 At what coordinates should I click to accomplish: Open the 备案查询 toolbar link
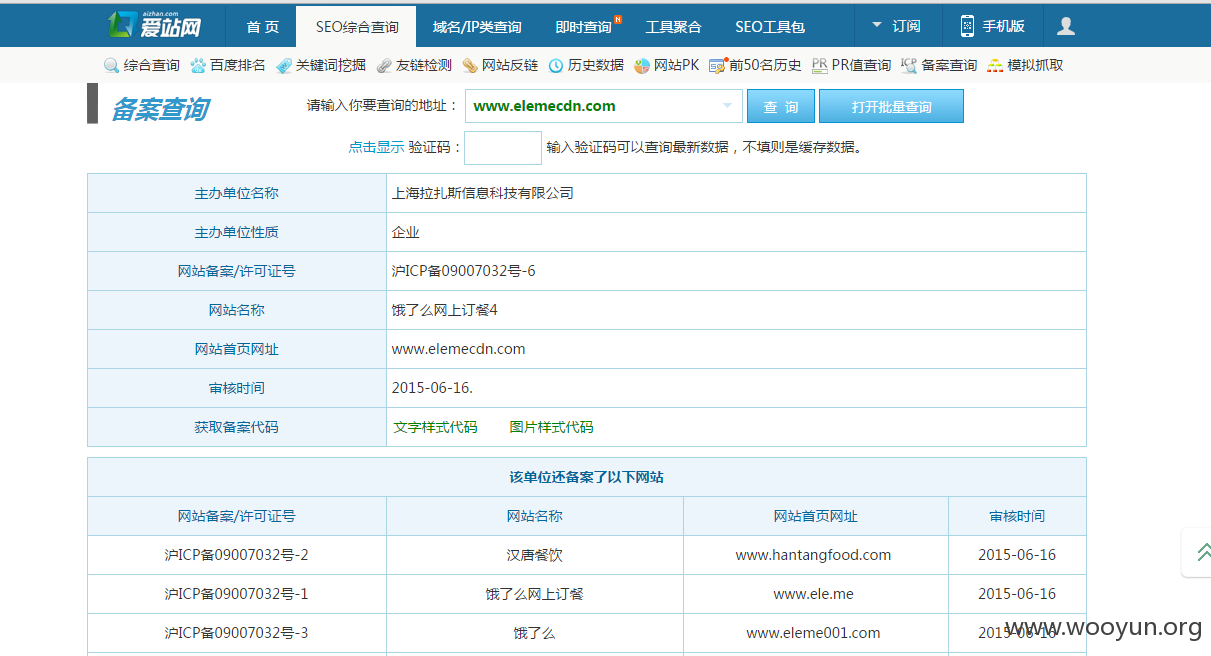(949, 65)
